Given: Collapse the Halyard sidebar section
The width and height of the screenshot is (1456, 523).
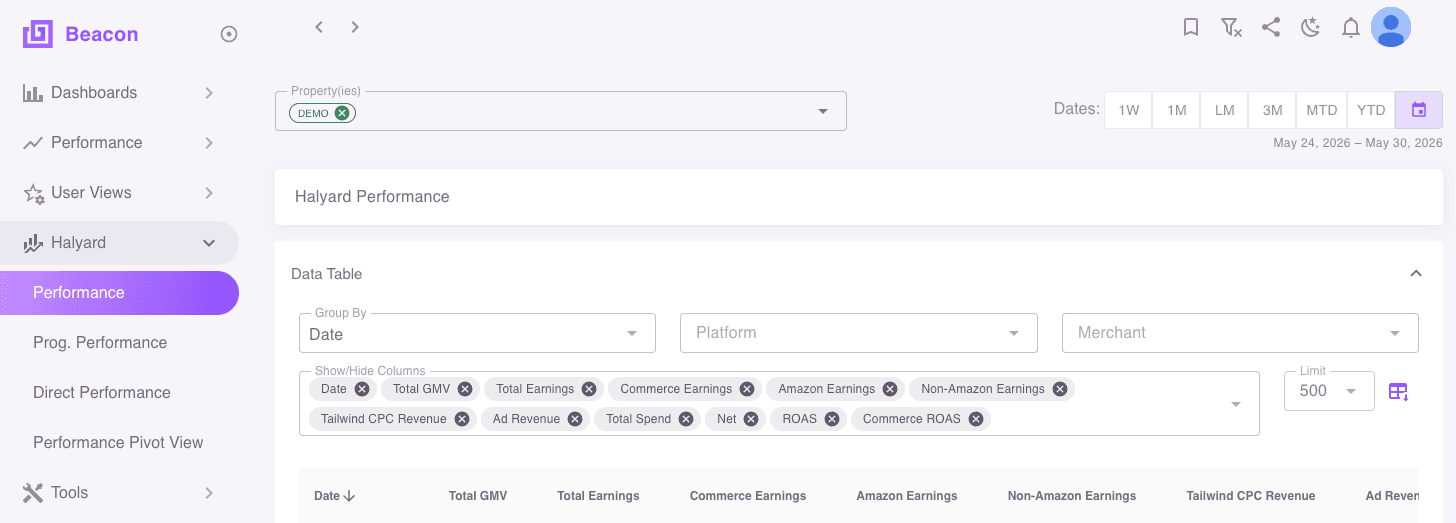Looking at the screenshot, I should tap(119, 242).
